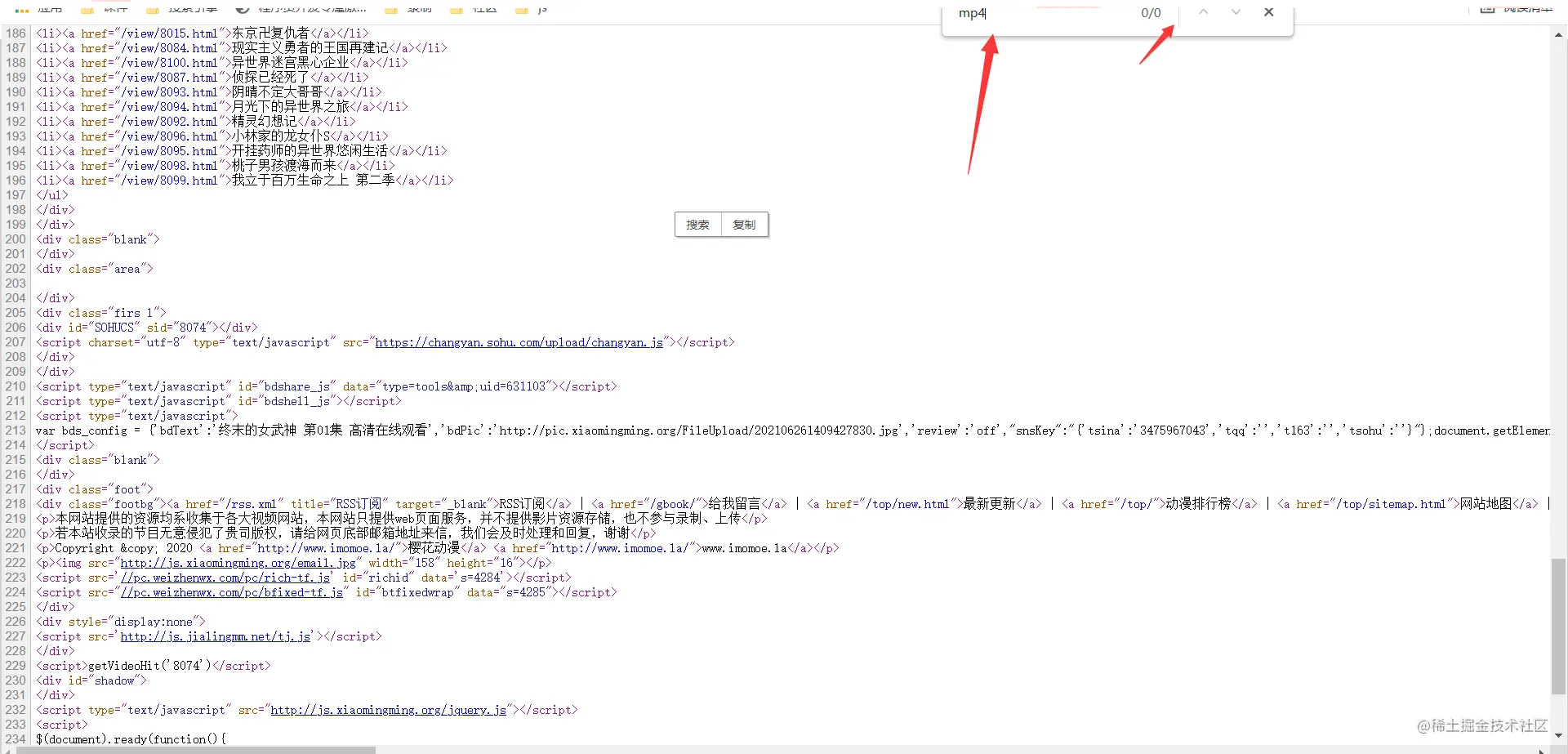Viewport: 1568px width, 754px height.
Task: Open the apps grid bookmark icon
Action: [x=22, y=9]
